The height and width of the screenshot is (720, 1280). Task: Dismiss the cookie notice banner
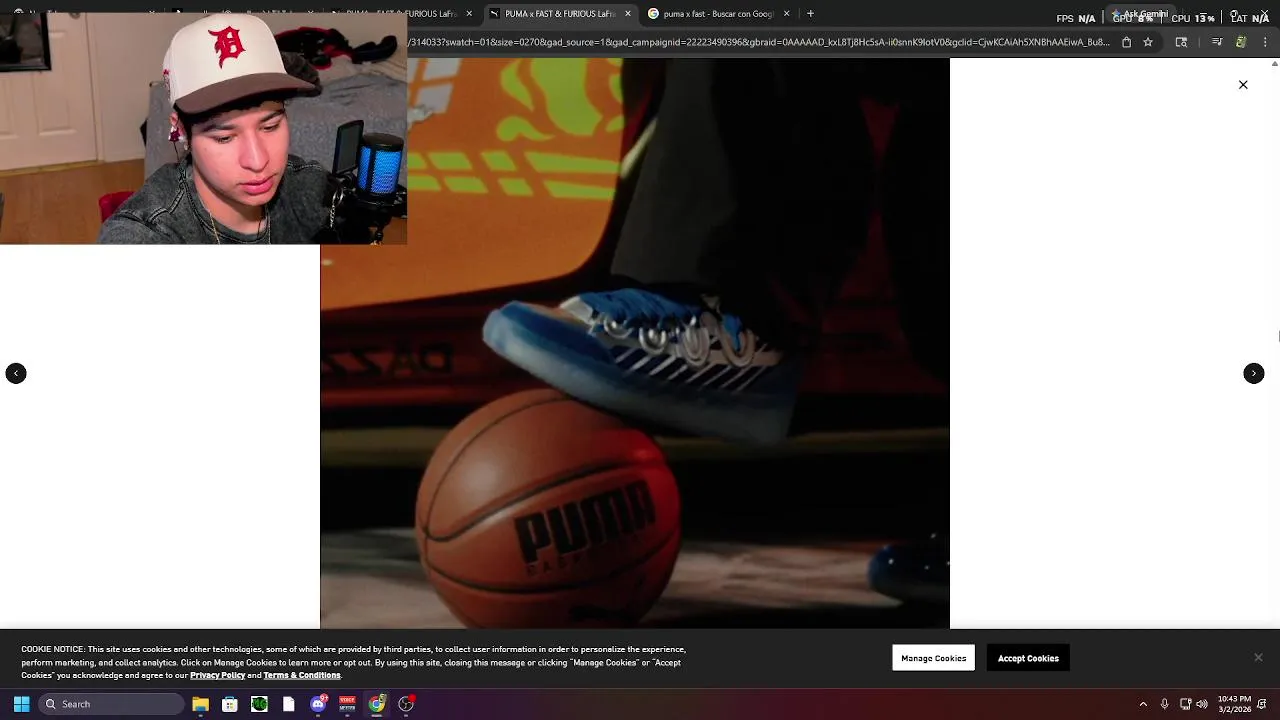(1258, 657)
